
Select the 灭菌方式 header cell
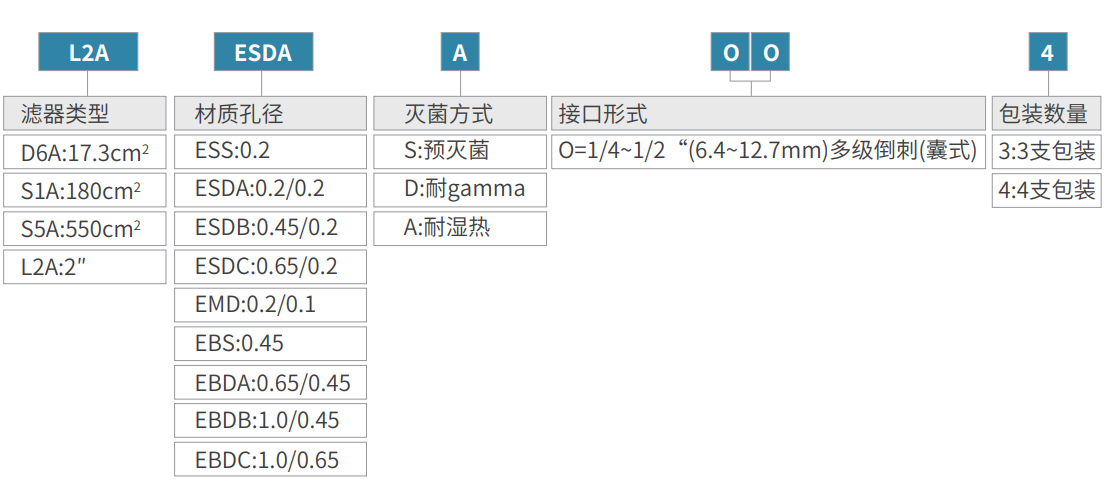coord(460,114)
